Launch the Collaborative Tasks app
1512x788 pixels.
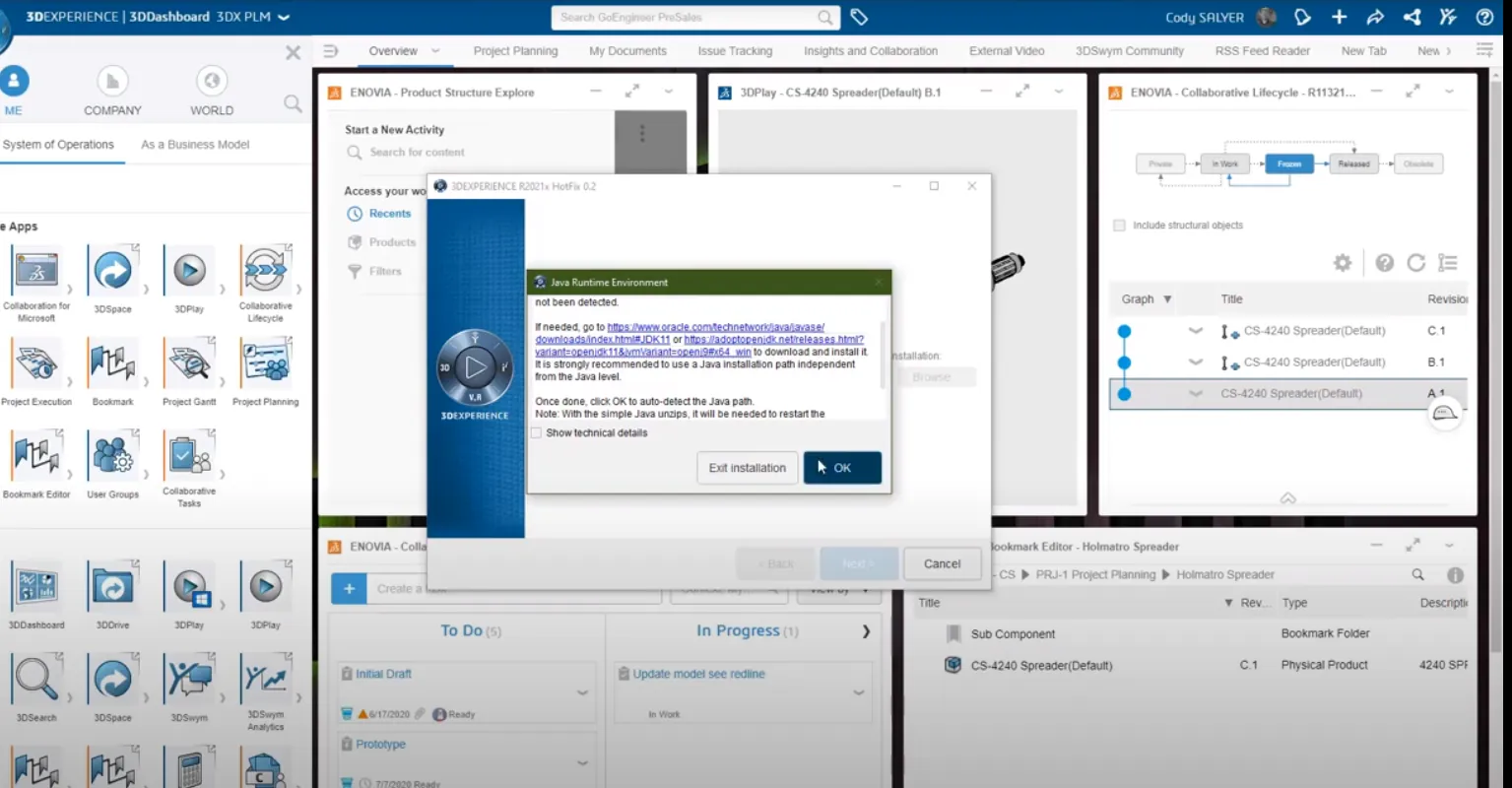click(x=189, y=456)
